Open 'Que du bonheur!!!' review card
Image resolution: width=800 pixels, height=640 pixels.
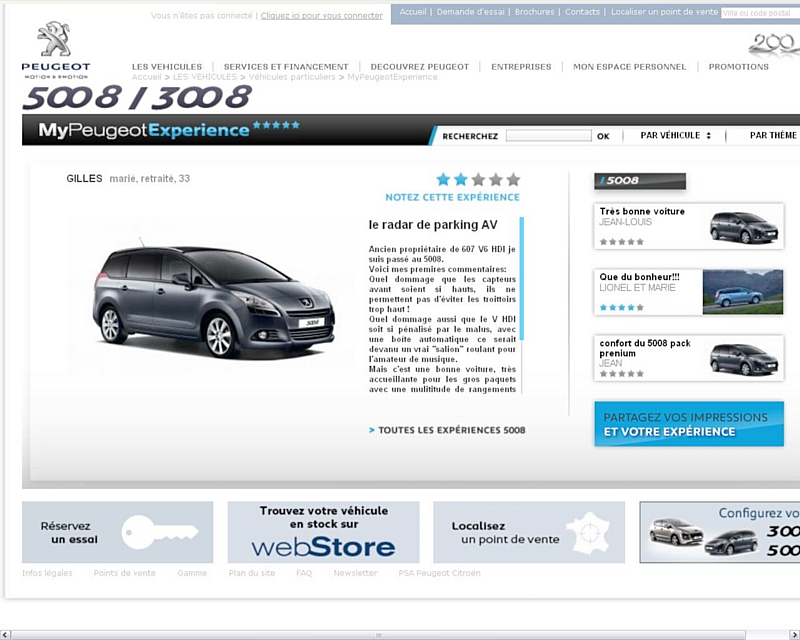(x=689, y=292)
